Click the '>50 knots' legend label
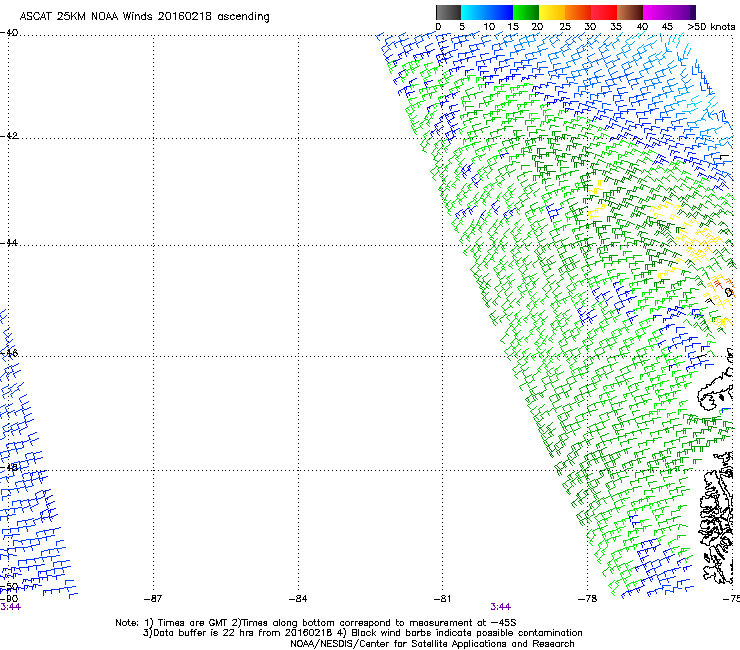Screen dimensions: 740x650 (x=711, y=27)
